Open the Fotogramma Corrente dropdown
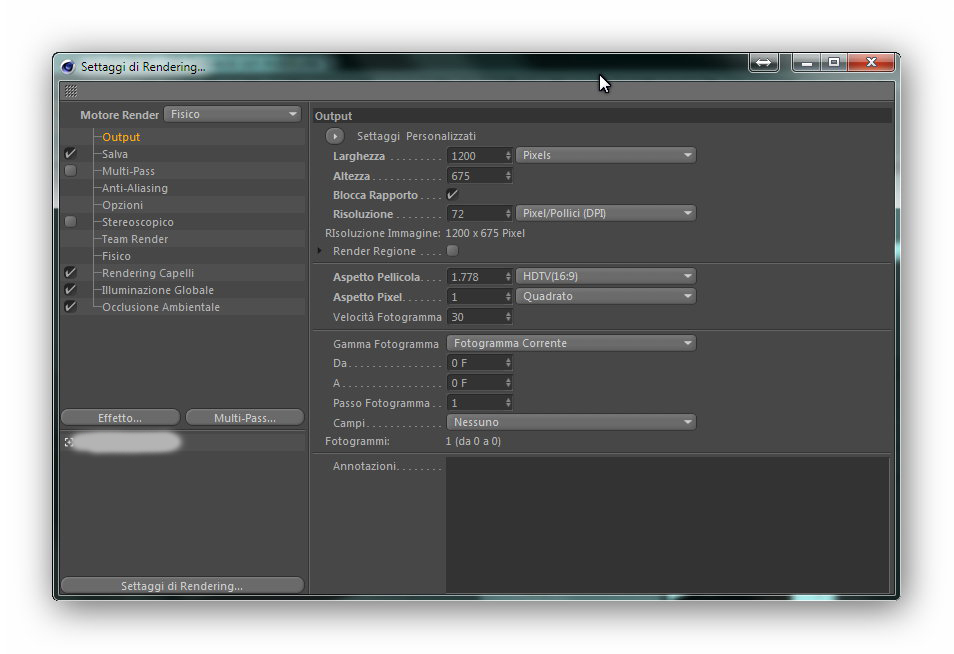954x654 pixels. point(571,343)
